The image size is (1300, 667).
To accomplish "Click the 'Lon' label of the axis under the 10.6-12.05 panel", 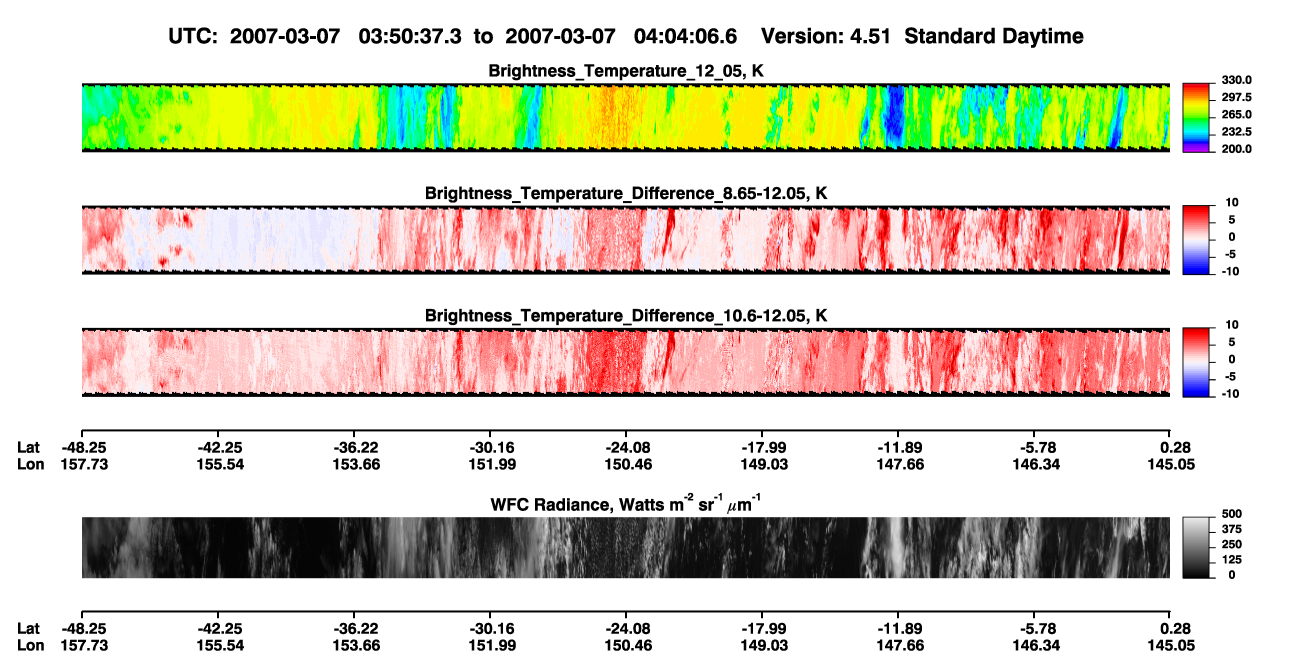I will click(x=30, y=464).
